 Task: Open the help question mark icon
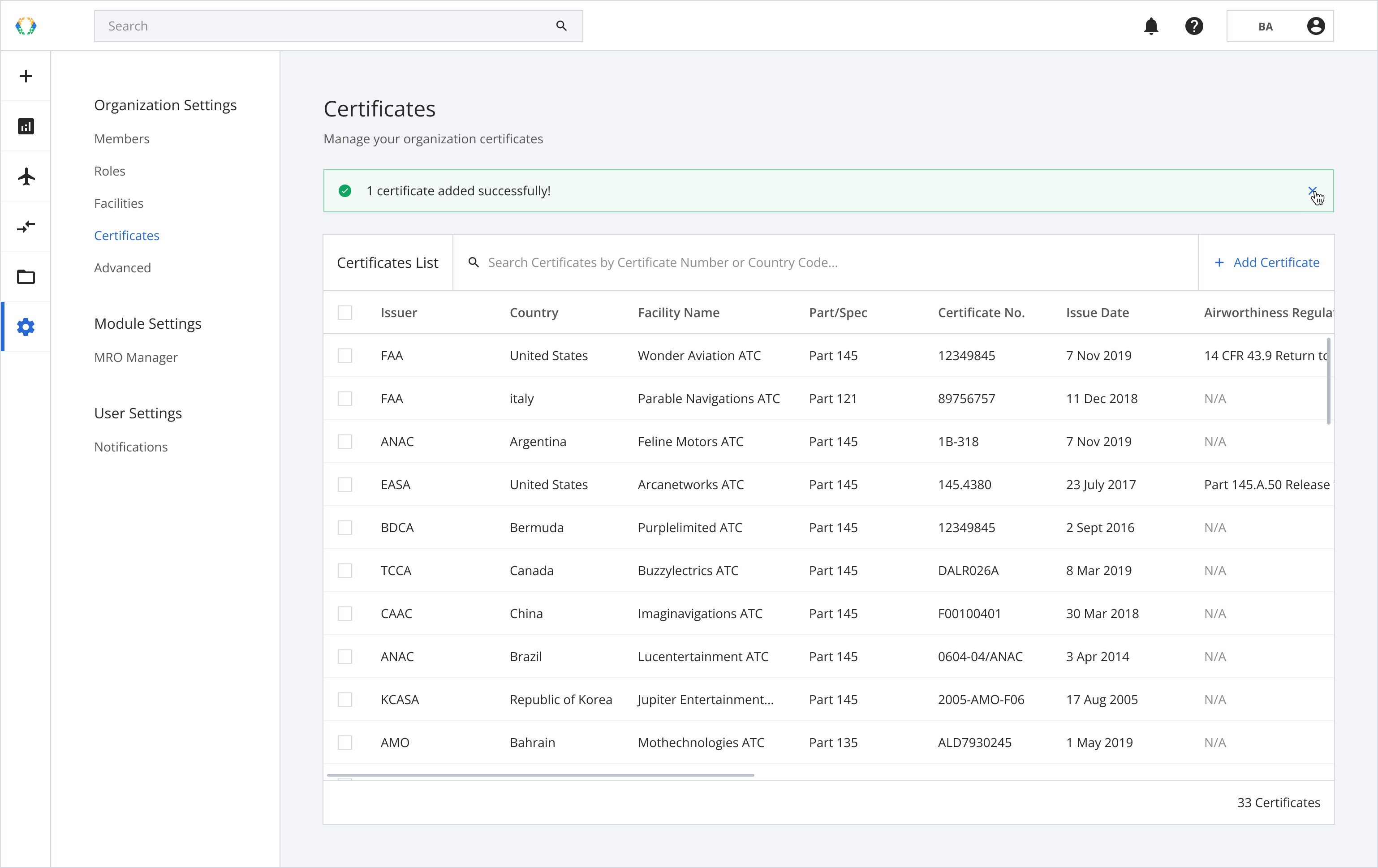(1194, 26)
